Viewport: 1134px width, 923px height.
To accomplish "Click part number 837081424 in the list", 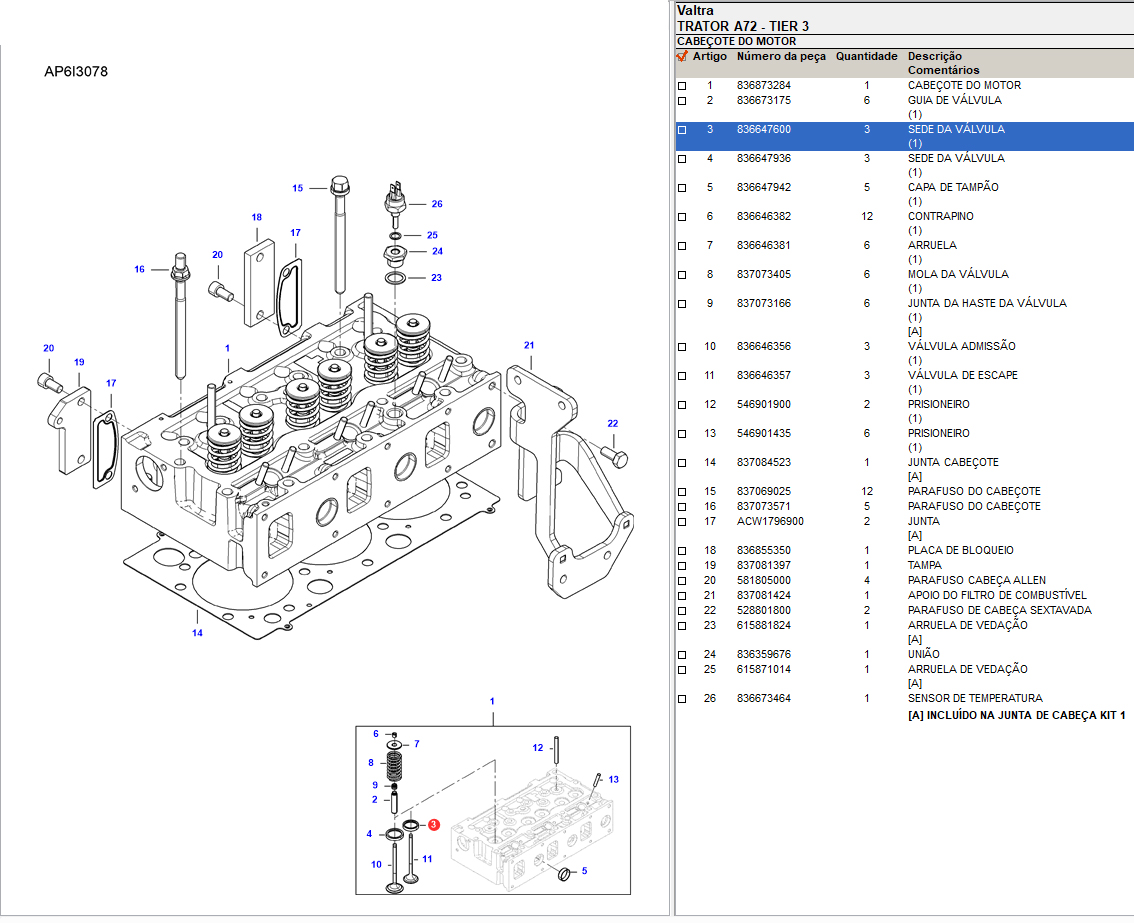I will click(763, 595).
